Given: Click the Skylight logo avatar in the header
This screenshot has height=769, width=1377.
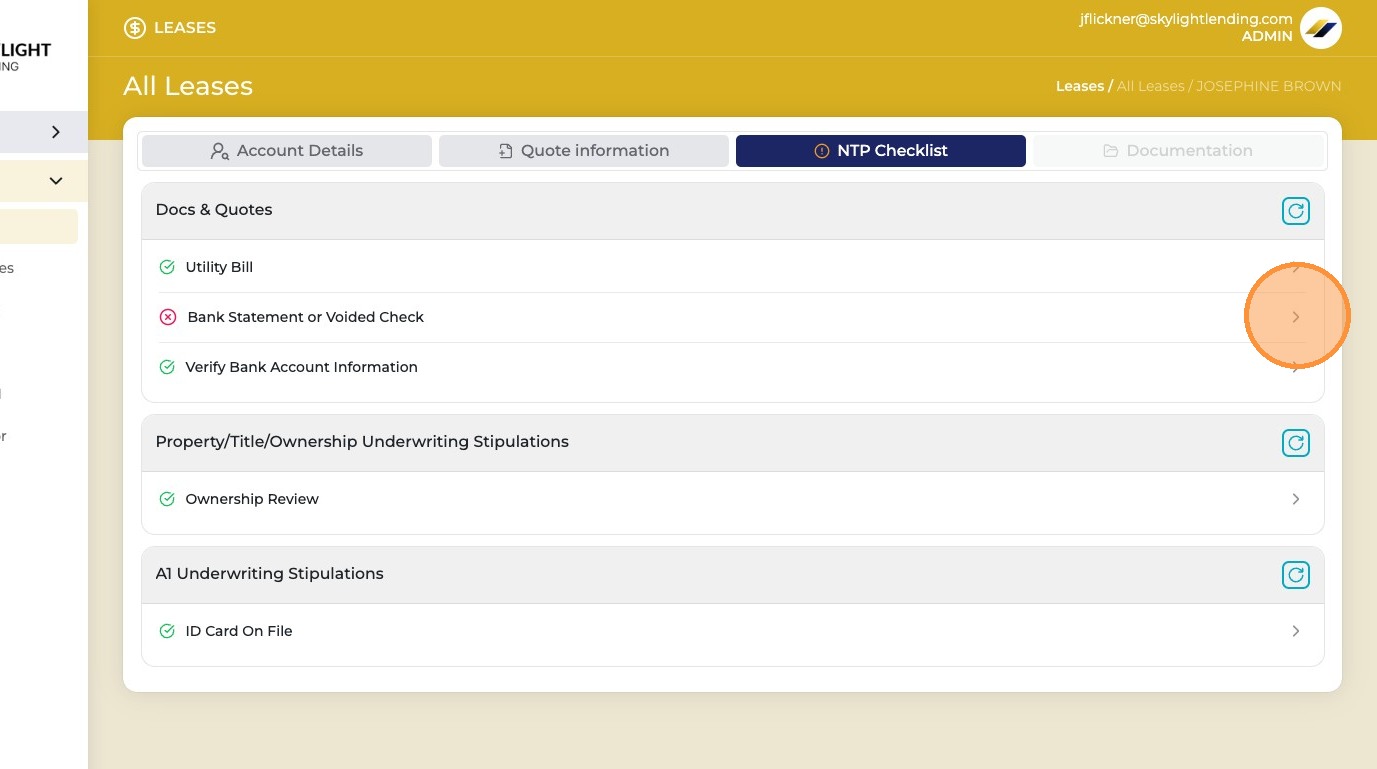Looking at the screenshot, I should 1321,28.
